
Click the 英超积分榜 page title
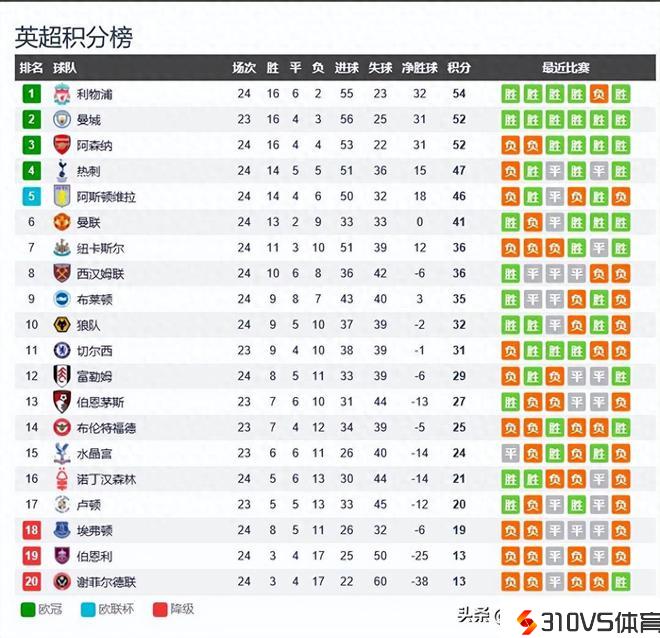coord(73,37)
